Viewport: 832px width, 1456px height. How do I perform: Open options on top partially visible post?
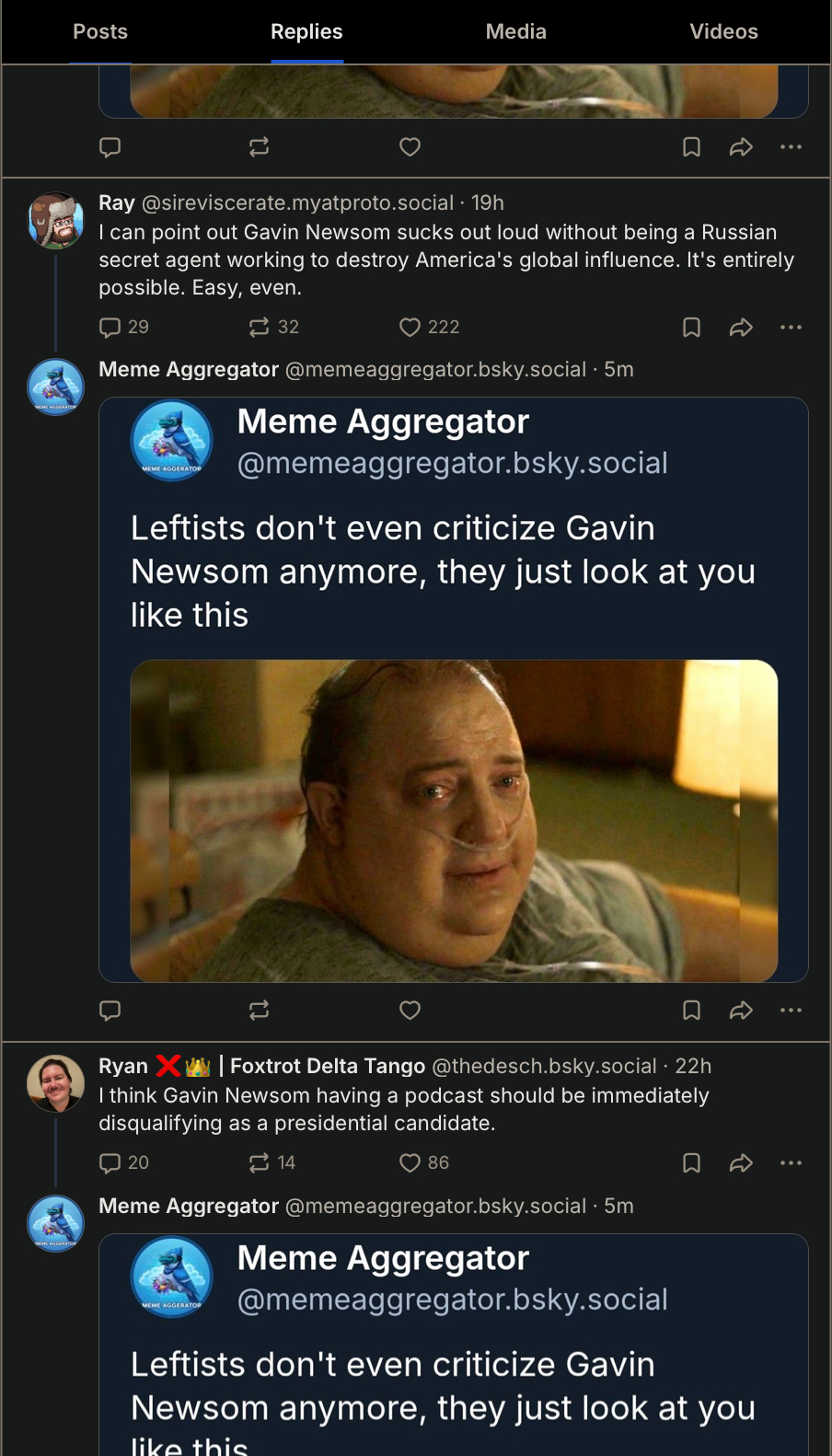pyautogui.click(x=791, y=147)
